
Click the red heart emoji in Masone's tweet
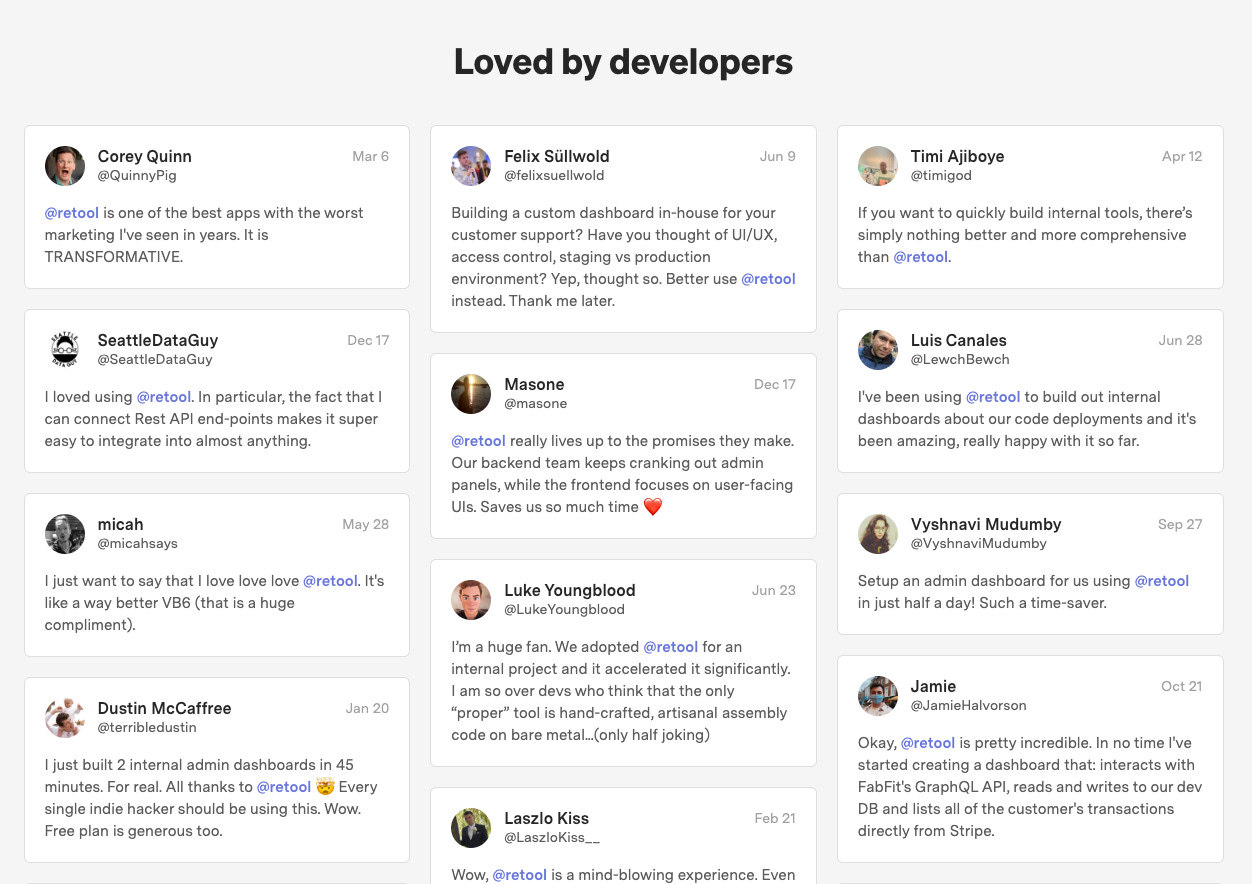point(653,507)
